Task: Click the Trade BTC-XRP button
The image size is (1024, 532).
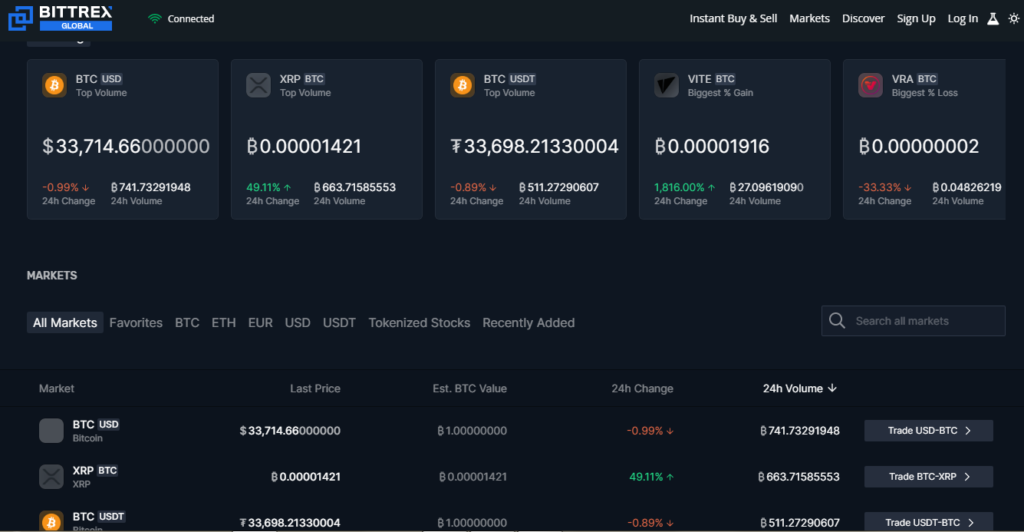Action: pyautogui.click(x=929, y=477)
